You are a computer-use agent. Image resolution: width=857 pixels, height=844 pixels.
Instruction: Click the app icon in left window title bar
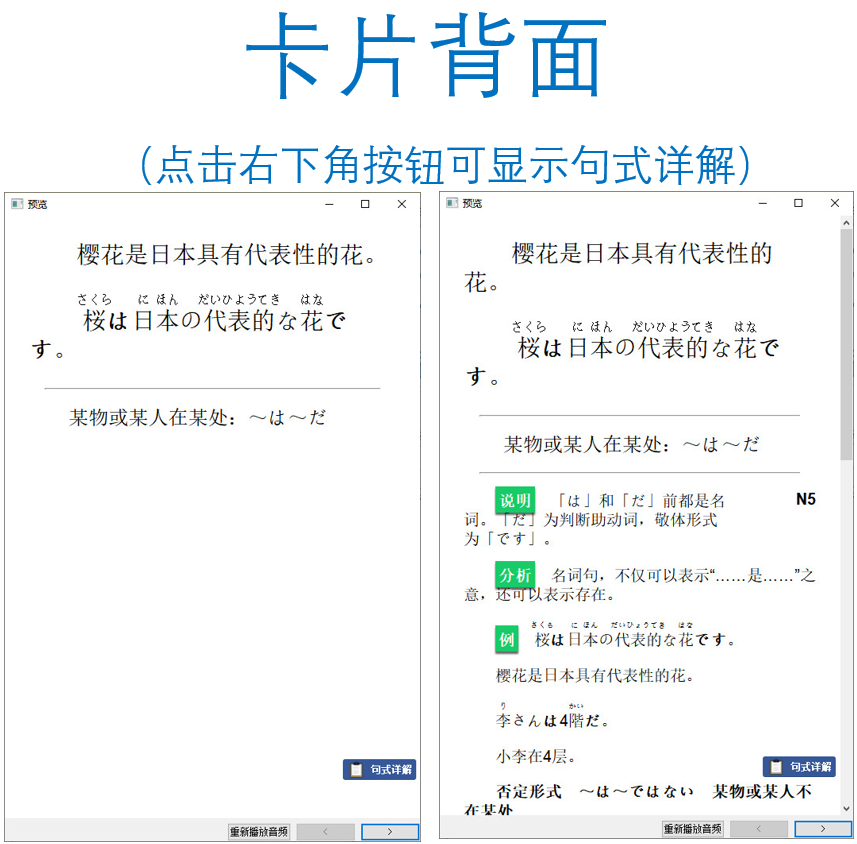click(x=17, y=204)
